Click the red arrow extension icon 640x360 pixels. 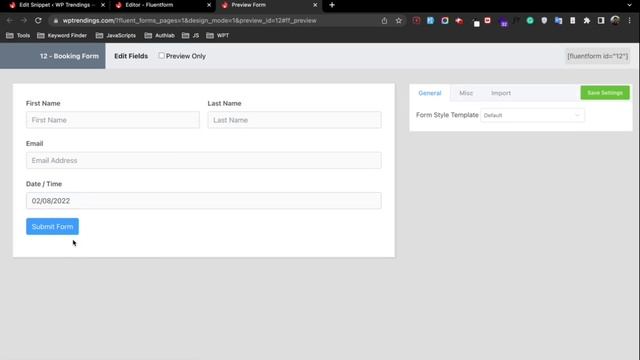[459, 20]
